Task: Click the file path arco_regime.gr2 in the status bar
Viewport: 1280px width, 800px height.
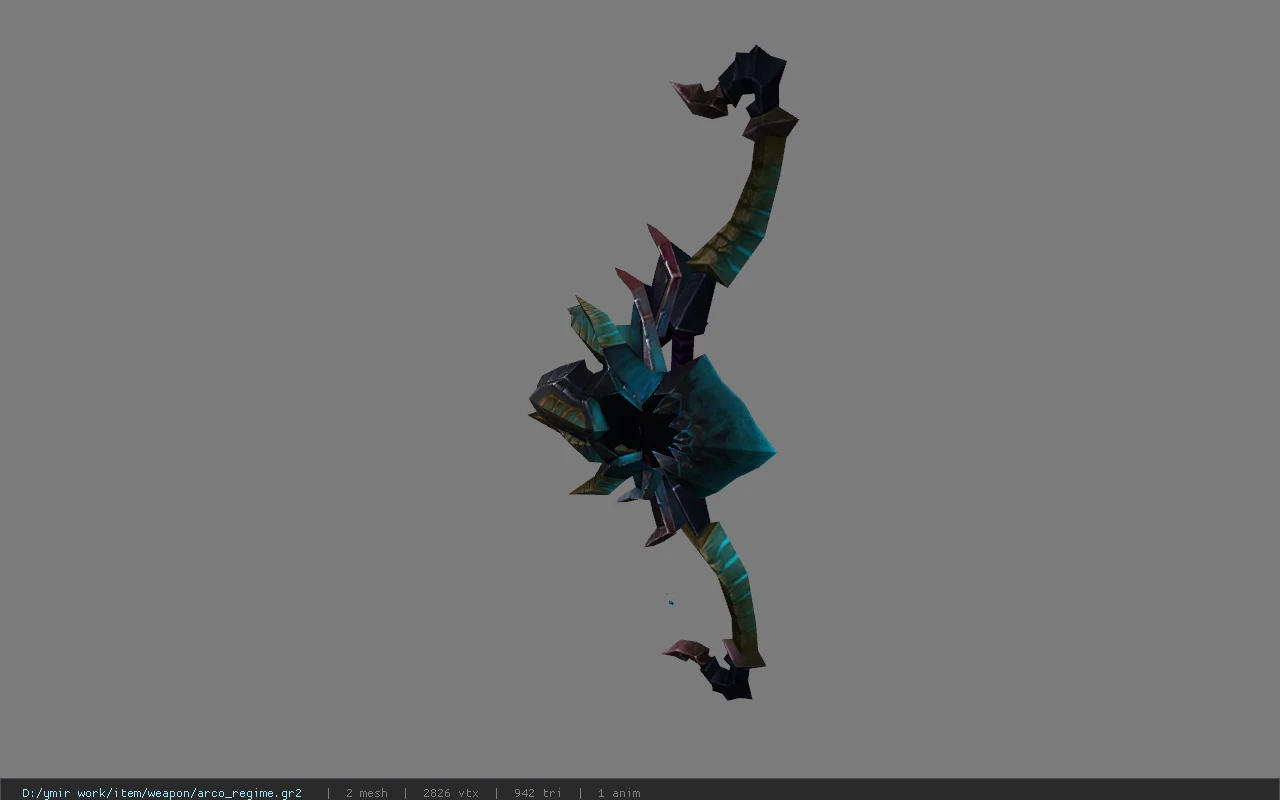Action: pyautogui.click(x=162, y=793)
